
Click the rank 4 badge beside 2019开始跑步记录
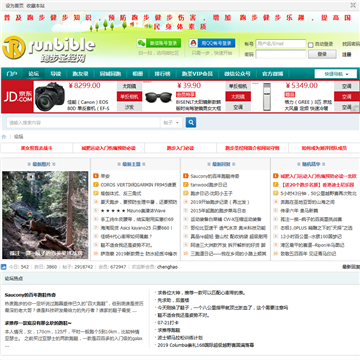coord(186,202)
